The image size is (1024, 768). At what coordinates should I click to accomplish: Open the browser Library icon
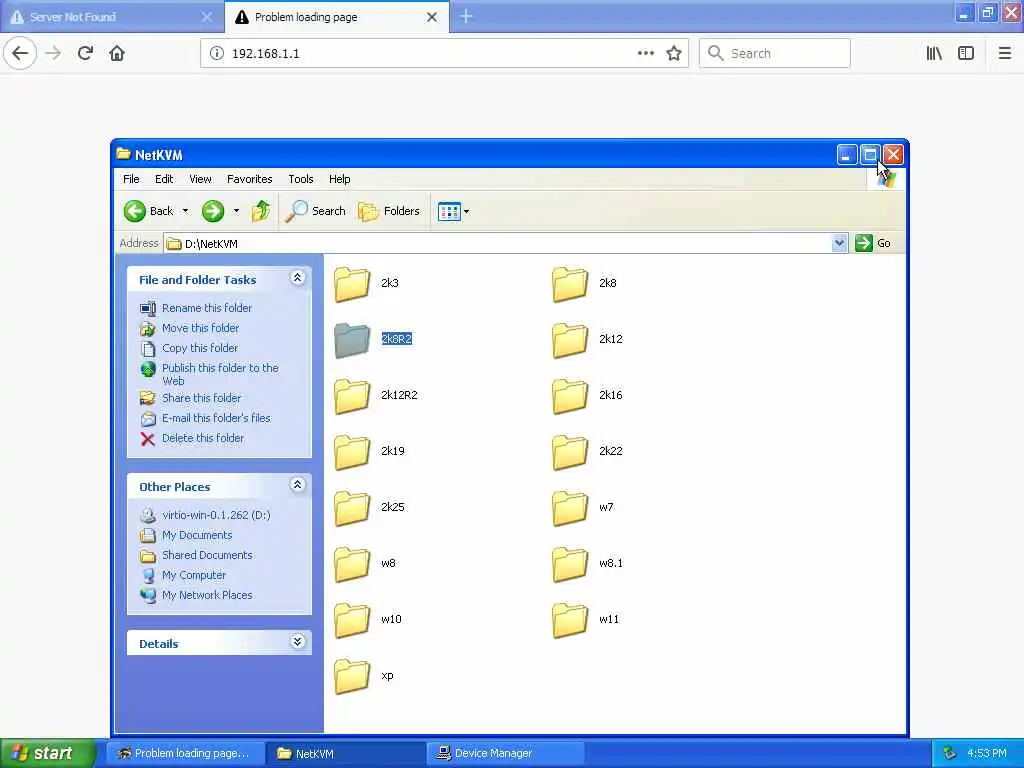(x=934, y=54)
